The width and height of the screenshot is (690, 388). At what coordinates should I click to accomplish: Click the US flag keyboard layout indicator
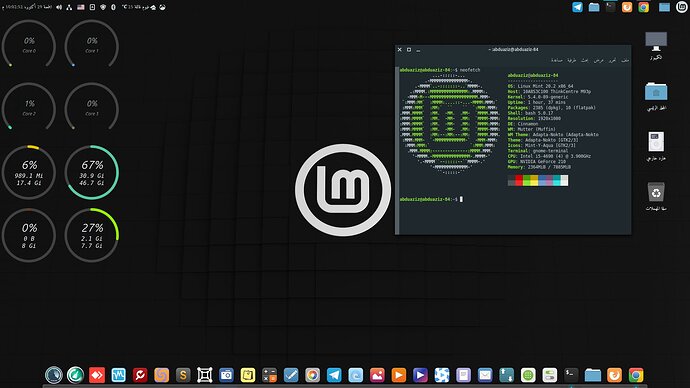[x=81, y=7]
